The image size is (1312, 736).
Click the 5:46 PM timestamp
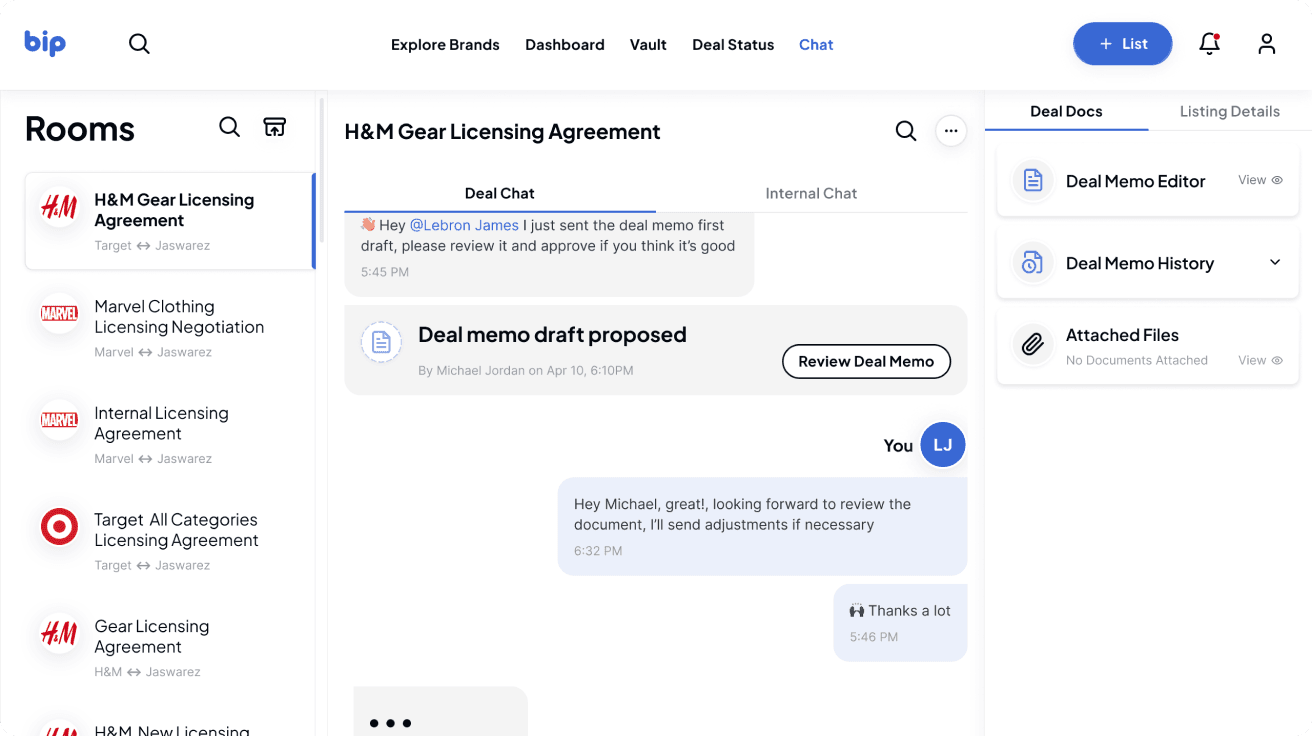point(874,636)
